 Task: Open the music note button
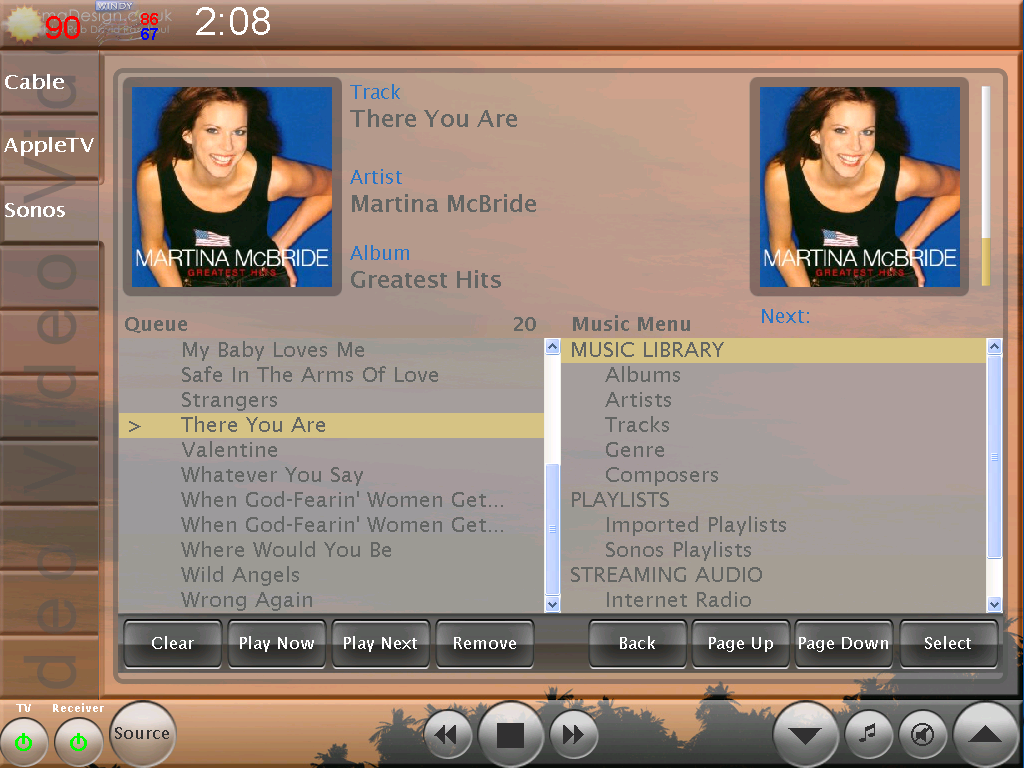[x=868, y=735]
